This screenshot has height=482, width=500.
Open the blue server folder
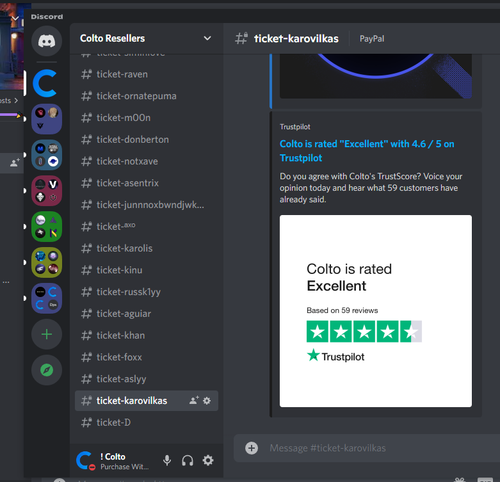47,155
